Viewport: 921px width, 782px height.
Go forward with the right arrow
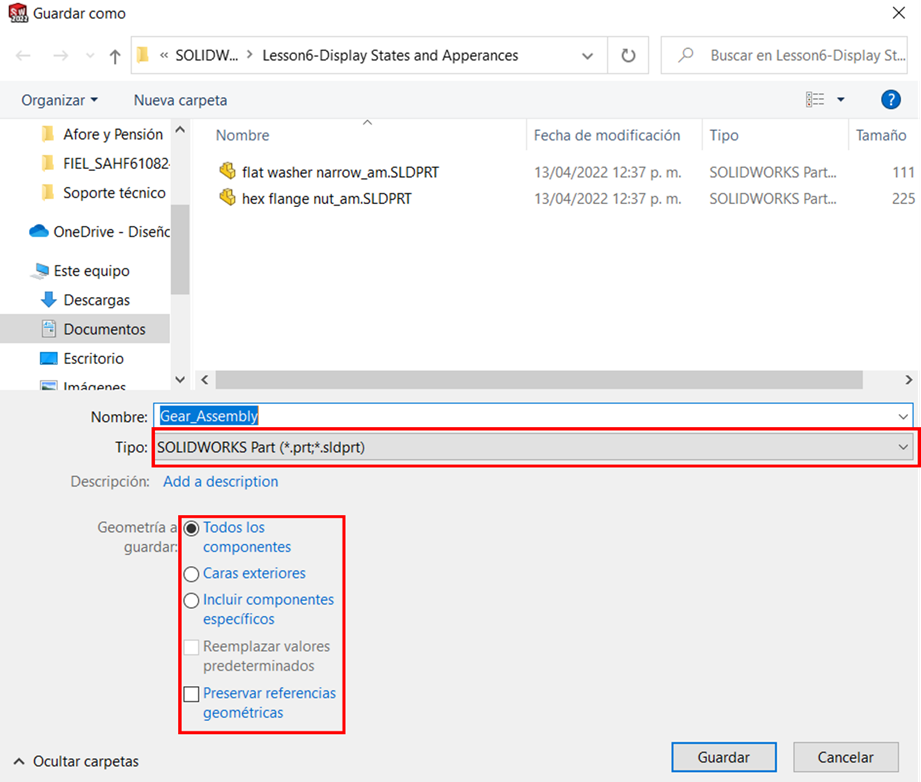[60, 56]
